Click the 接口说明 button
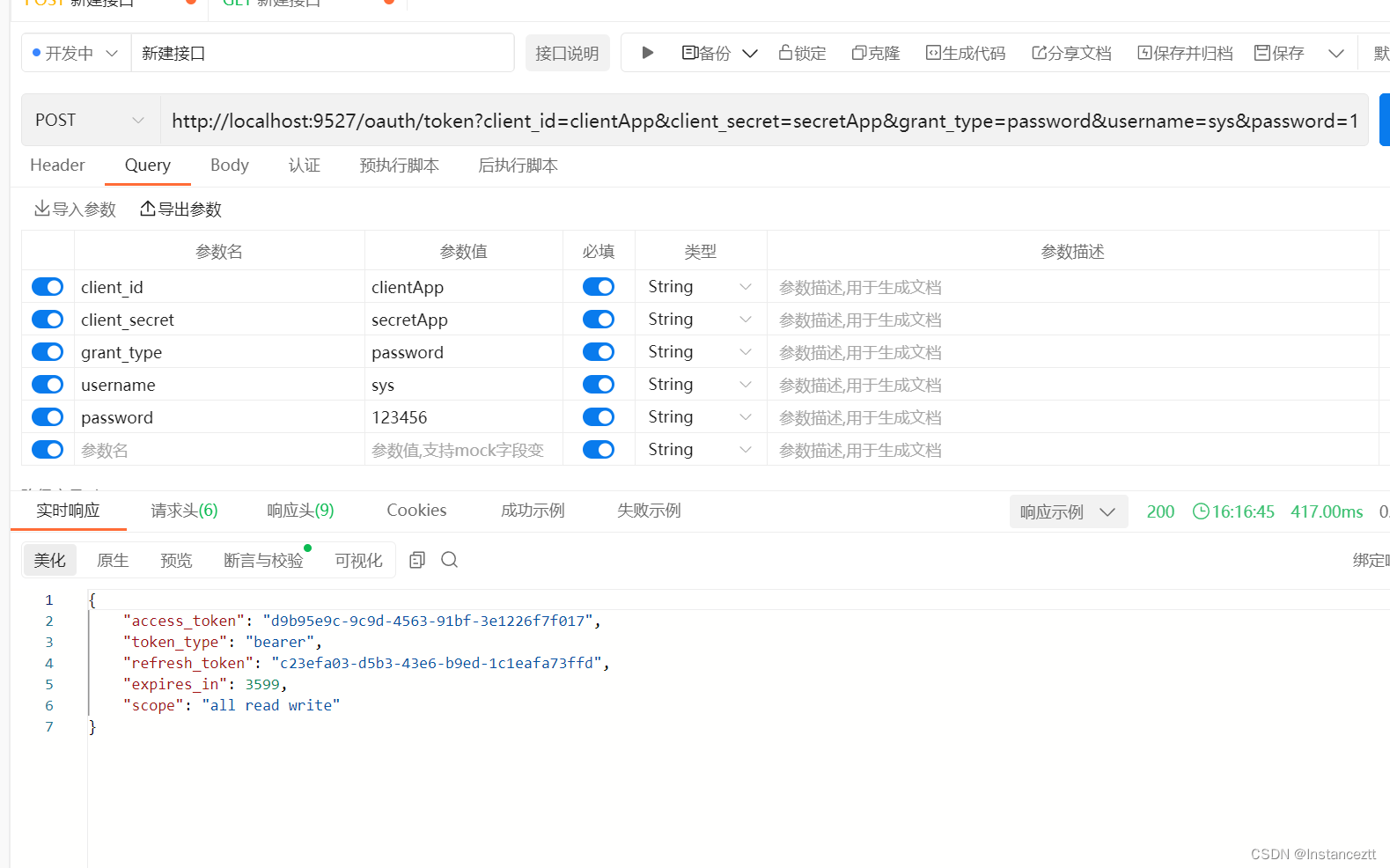This screenshot has height=868, width=1390. point(567,53)
